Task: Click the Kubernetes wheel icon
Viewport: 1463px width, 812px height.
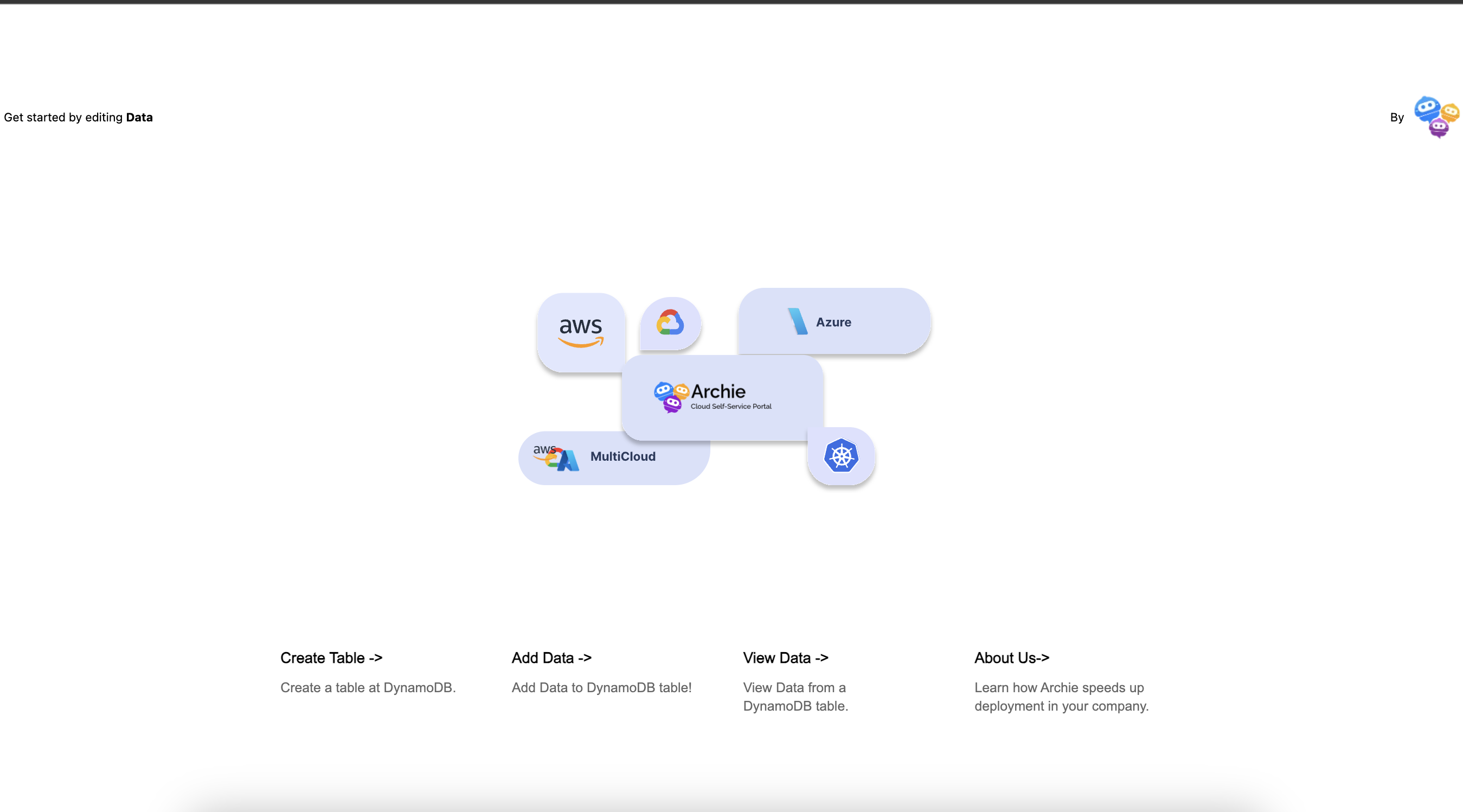Action: point(840,455)
